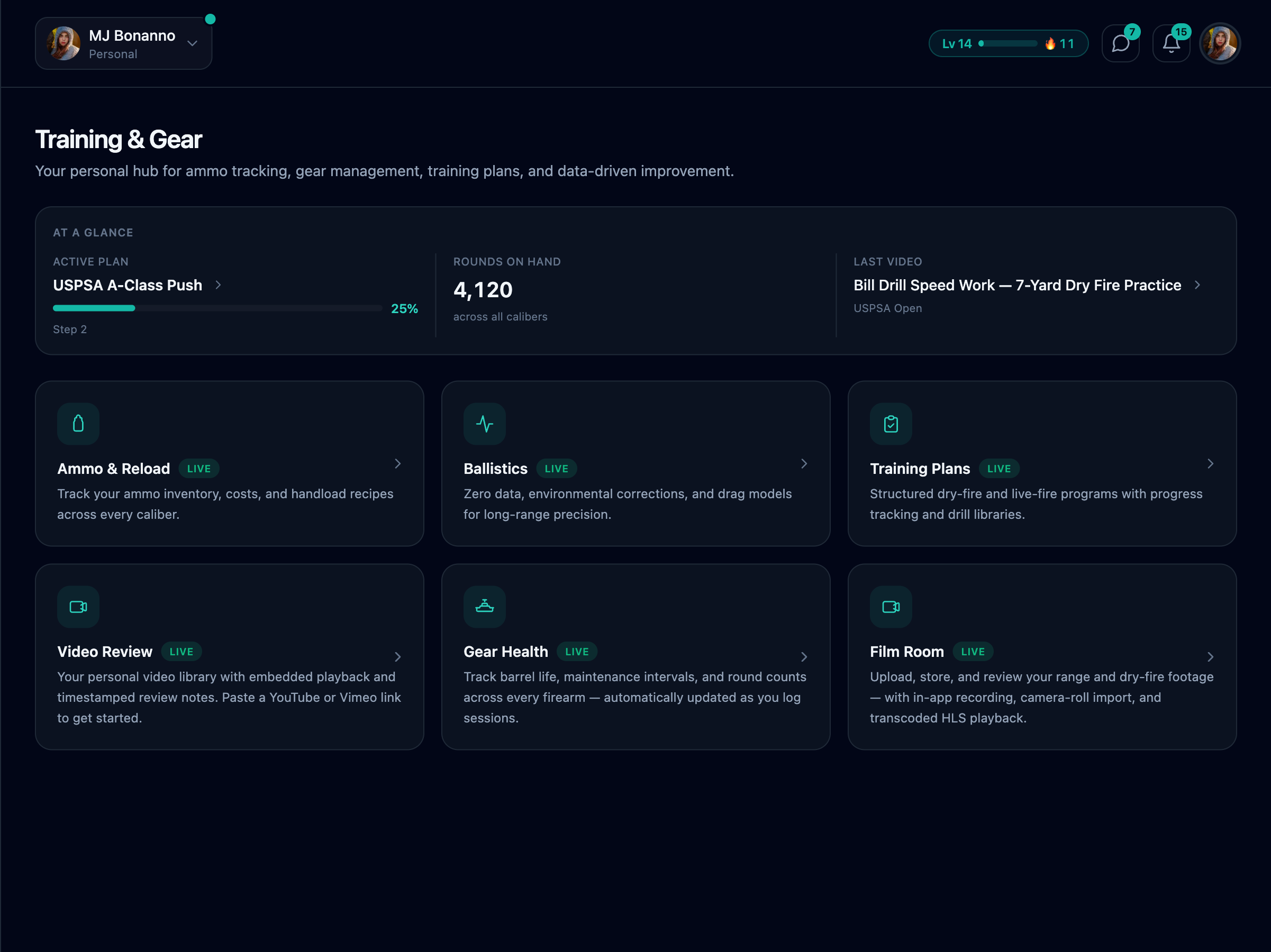Click the Gear Health maintenance icon

(x=484, y=607)
